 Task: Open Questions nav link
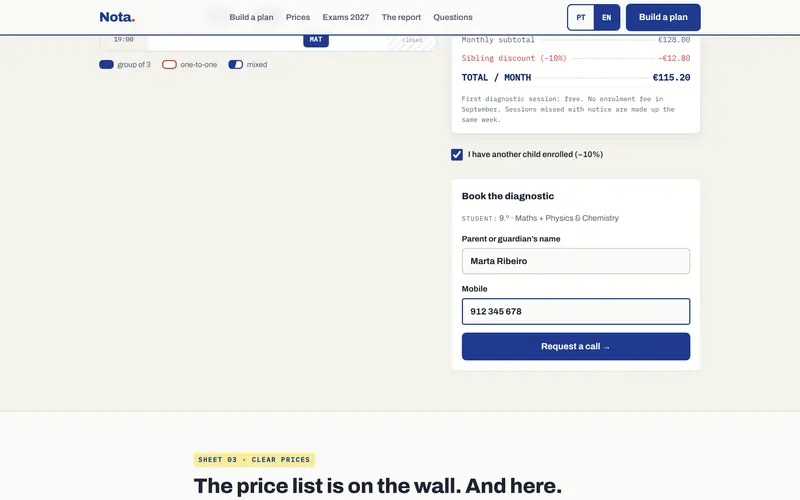tap(453, 17)
